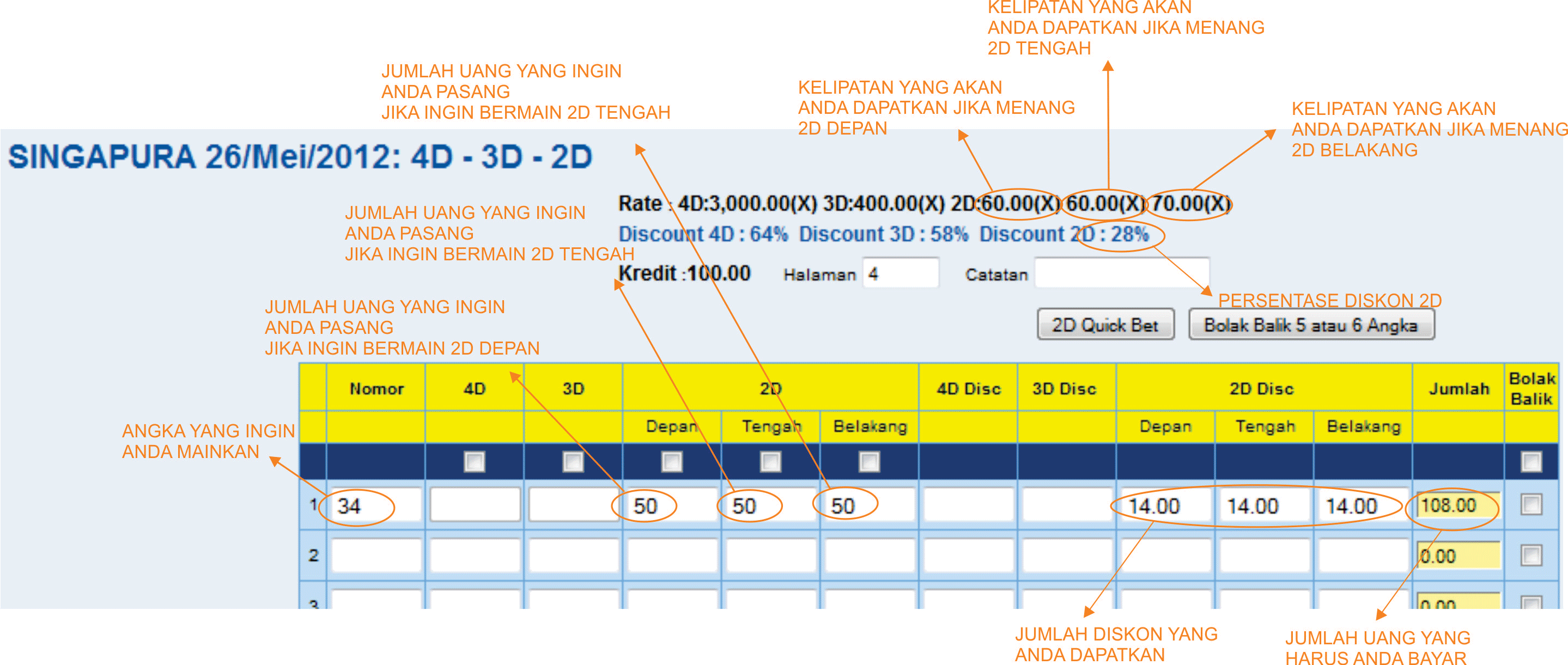Click row 1 3D bet field
Viewport: 1568px width, 665px height.
(x=573, y=505)
